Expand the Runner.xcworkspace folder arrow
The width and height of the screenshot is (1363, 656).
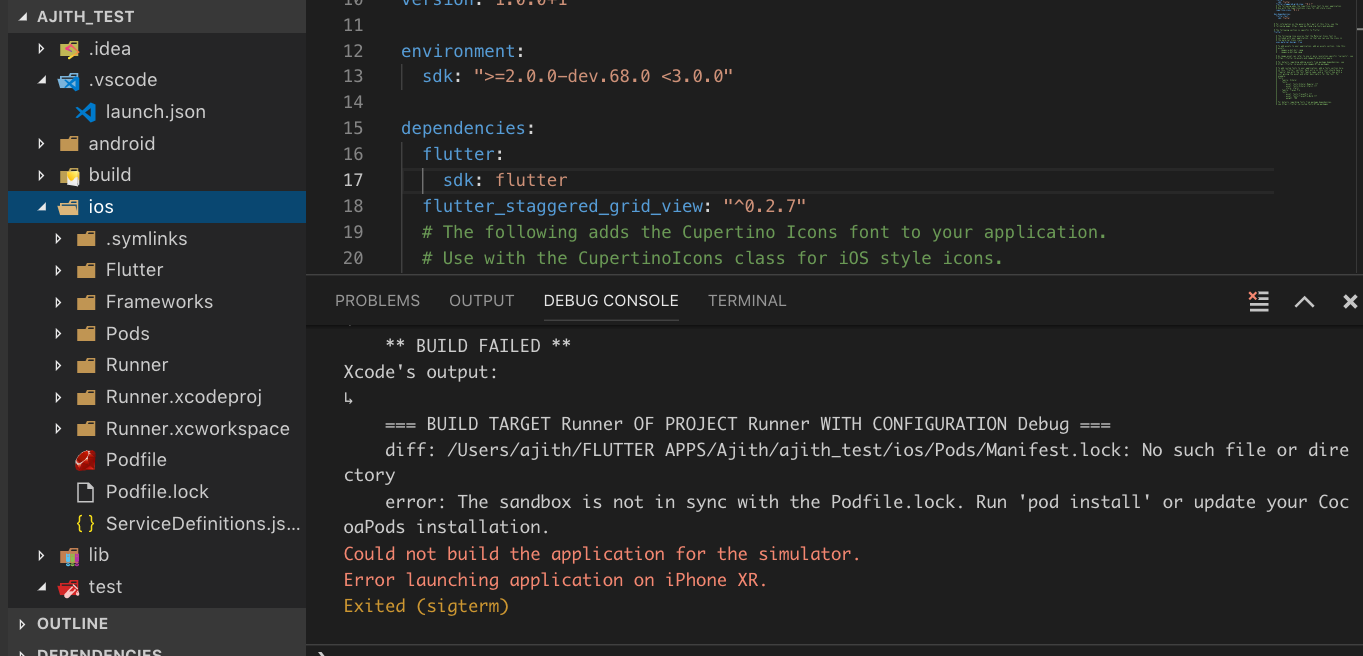tap(59, 429)
